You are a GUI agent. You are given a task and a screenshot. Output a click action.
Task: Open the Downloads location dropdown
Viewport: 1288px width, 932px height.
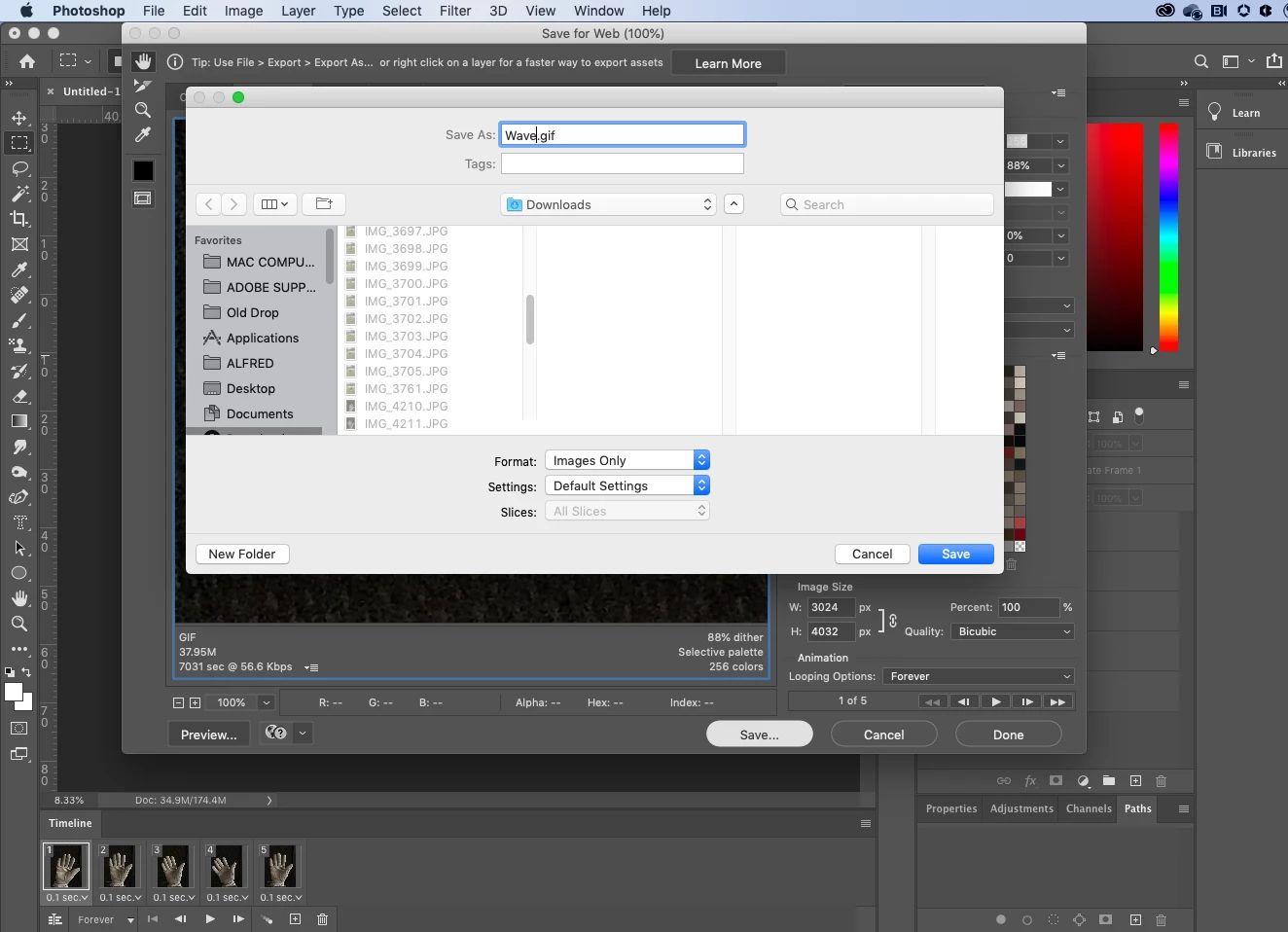coord(610,204)
